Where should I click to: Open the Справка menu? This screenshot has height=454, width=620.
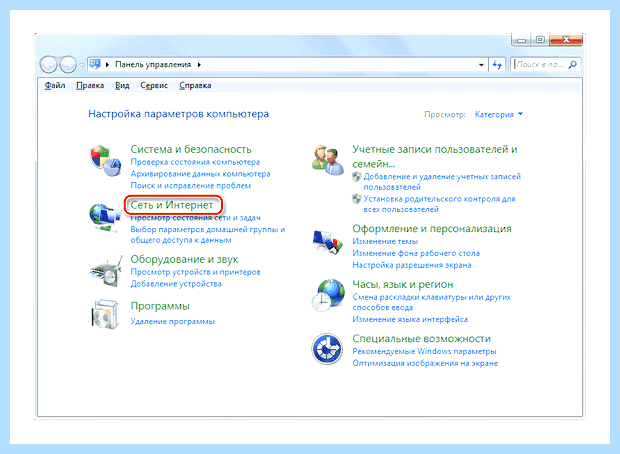pyautogui.click(x=195, y=85)
